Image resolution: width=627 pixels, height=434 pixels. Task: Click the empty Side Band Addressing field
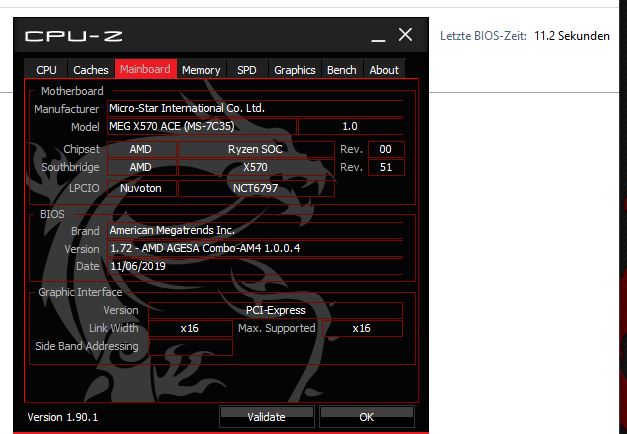(x=190, y=346)
